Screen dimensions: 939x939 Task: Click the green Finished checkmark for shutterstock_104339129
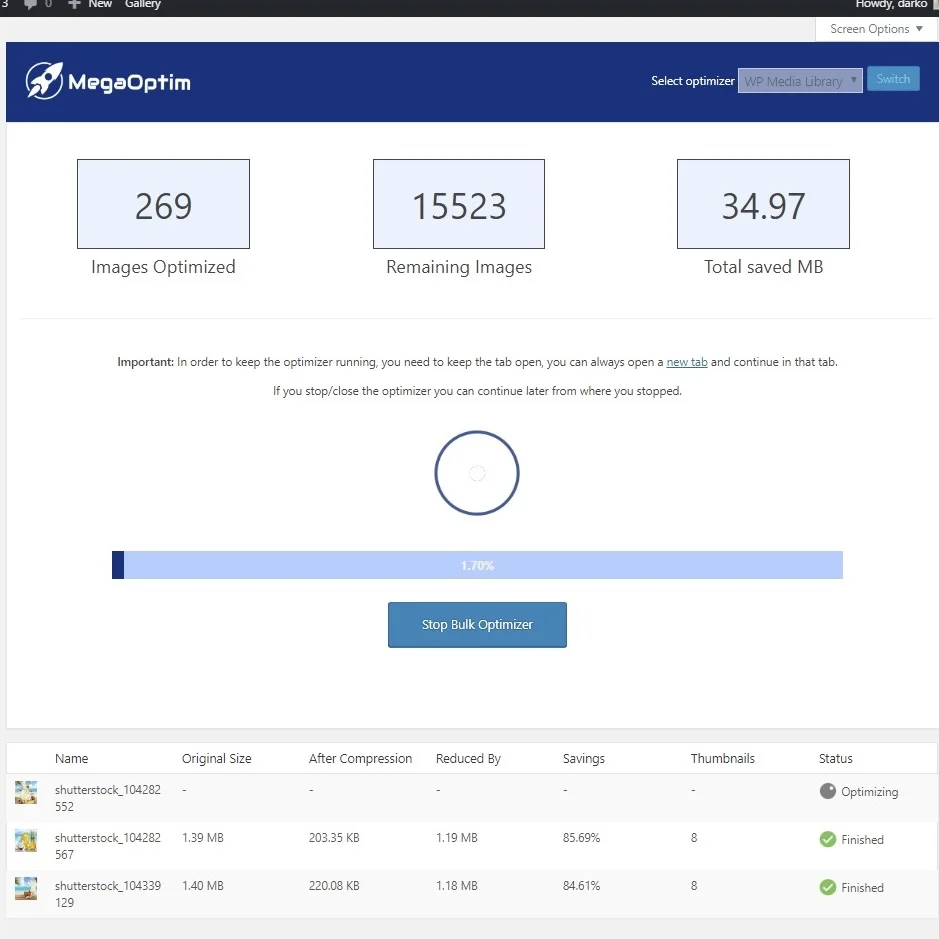pos(827,887)
